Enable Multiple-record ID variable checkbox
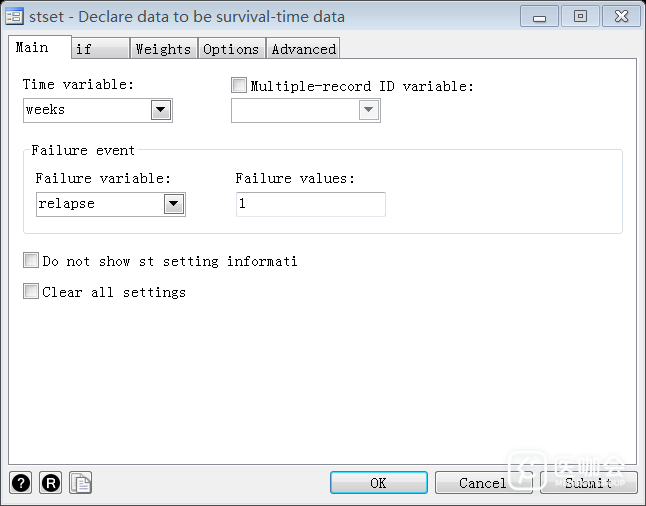The height and width of the screenshot is (506, 646). click(x=239, y=86)
